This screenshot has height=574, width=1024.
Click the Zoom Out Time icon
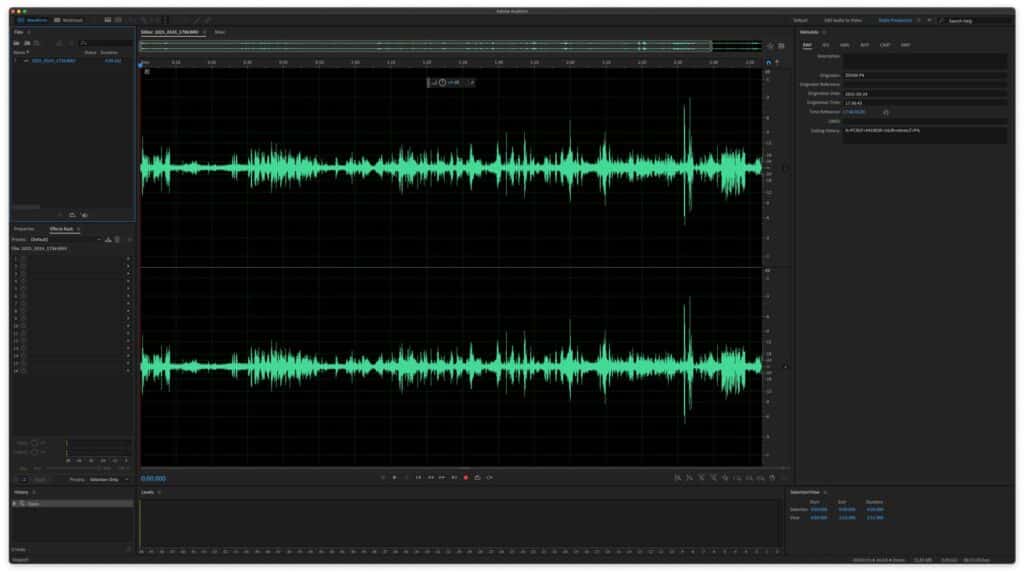pyautogui.click(x=713, y=478)
